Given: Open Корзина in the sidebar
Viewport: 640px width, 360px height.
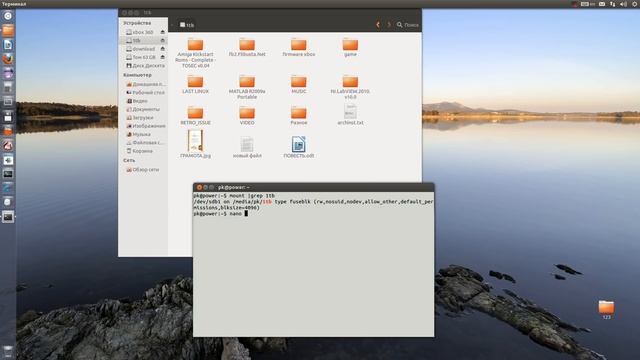Looking at the screenshot, I should click(x=140, y=151).
